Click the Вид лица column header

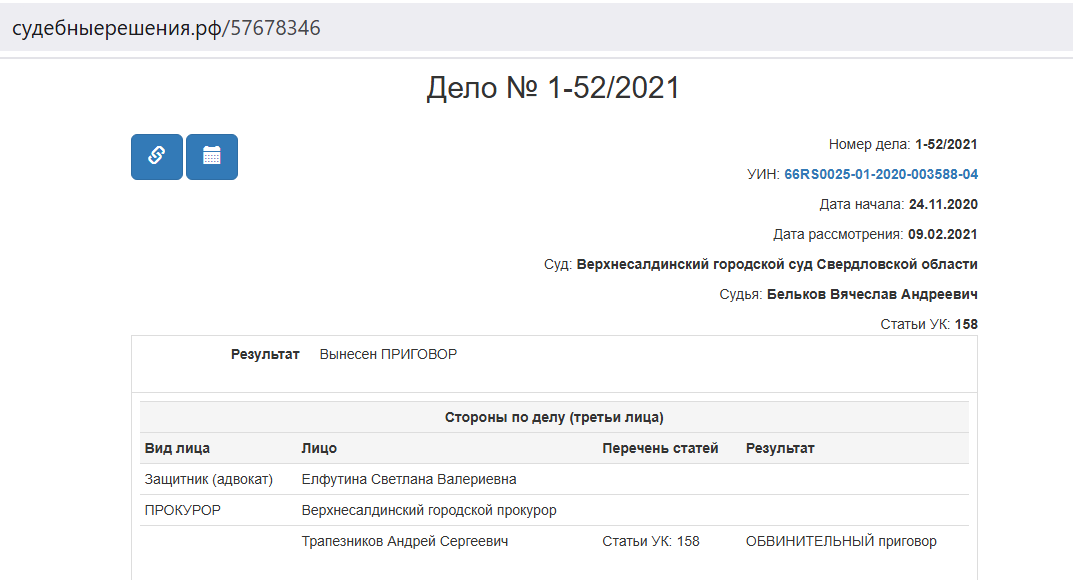pyautogui.click(x=177, y=448)
